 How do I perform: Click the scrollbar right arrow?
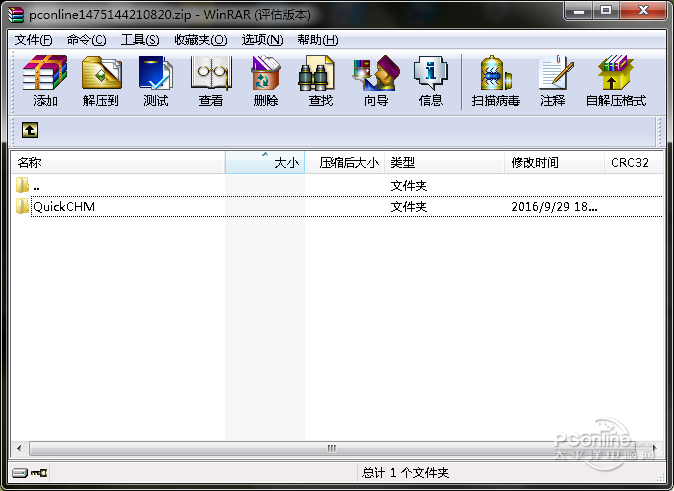pos(654,448)
